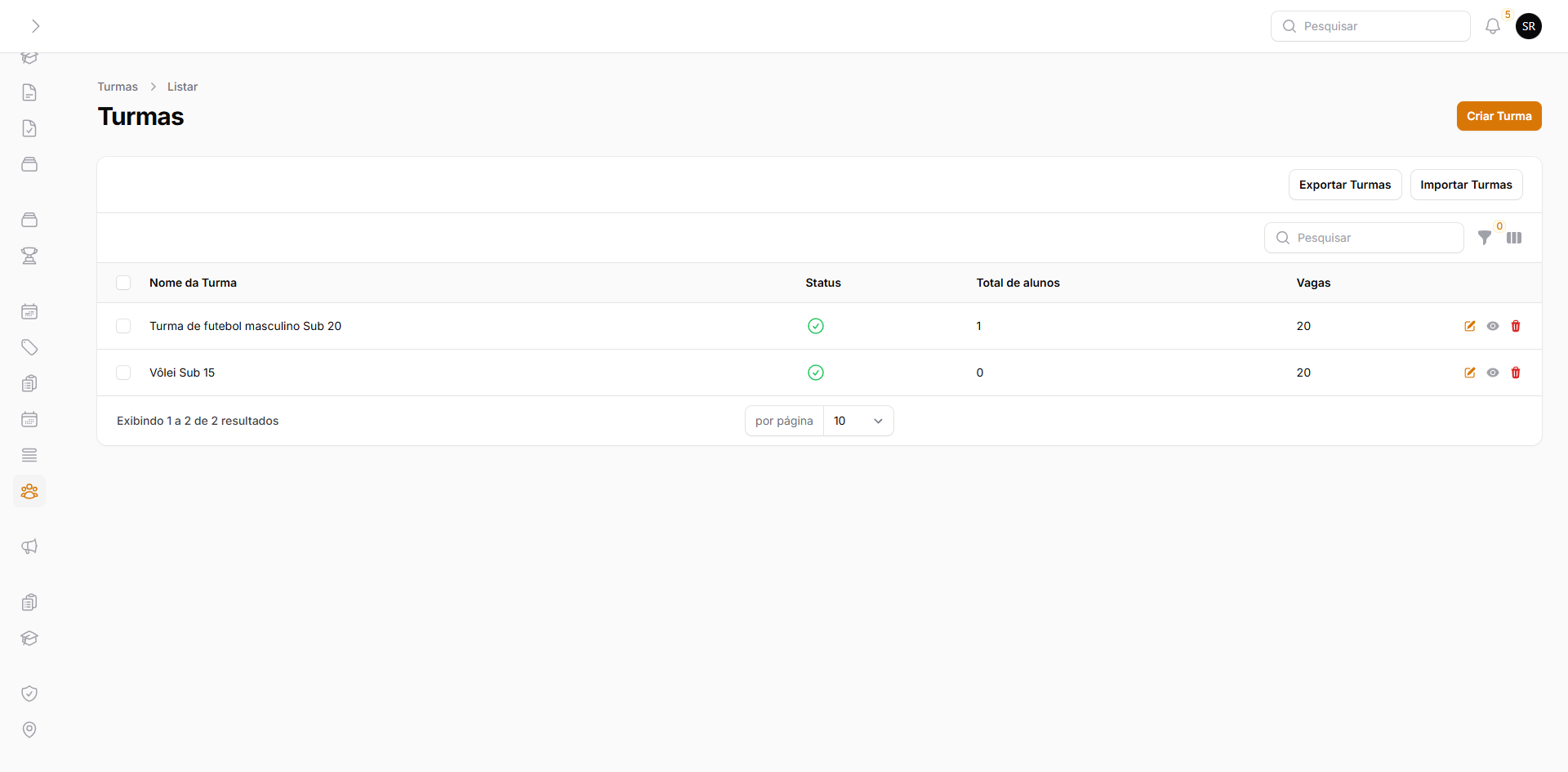This screenshot has height=772, width=1568.
Task: Click the notifications bell icon
Action: tap(1492, 26)
